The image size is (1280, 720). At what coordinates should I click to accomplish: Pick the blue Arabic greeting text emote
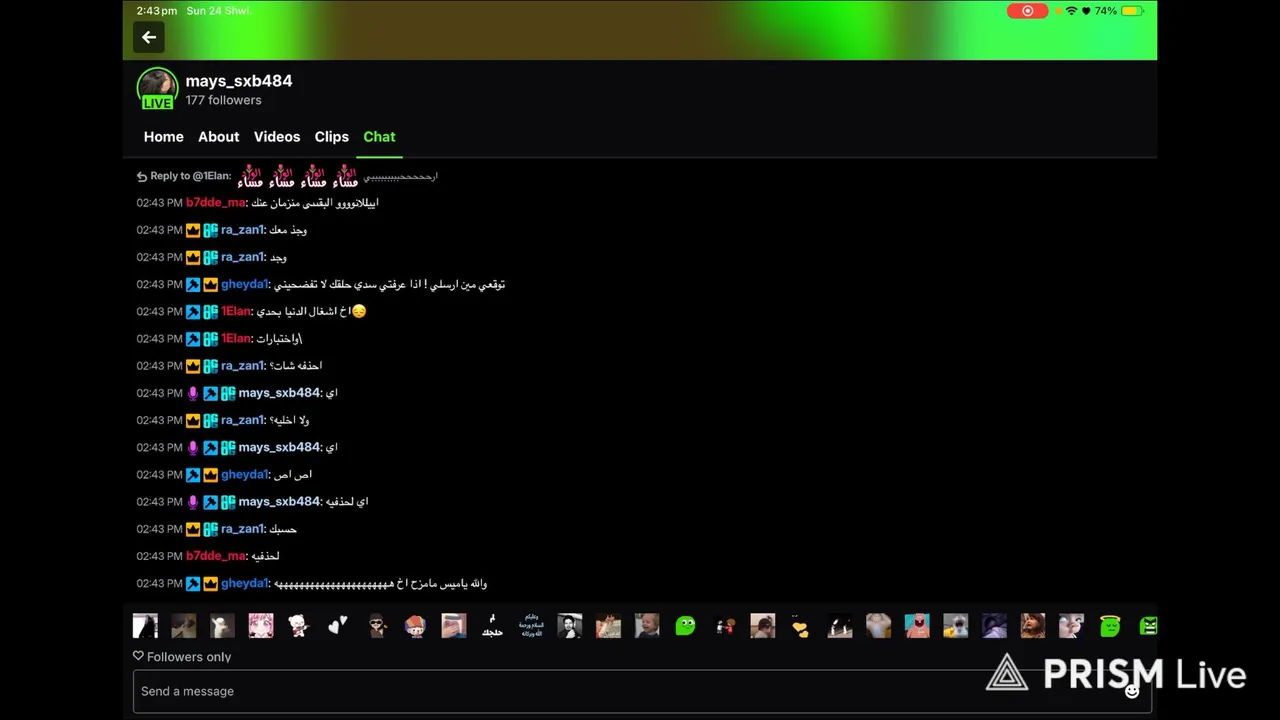(531, 626)
